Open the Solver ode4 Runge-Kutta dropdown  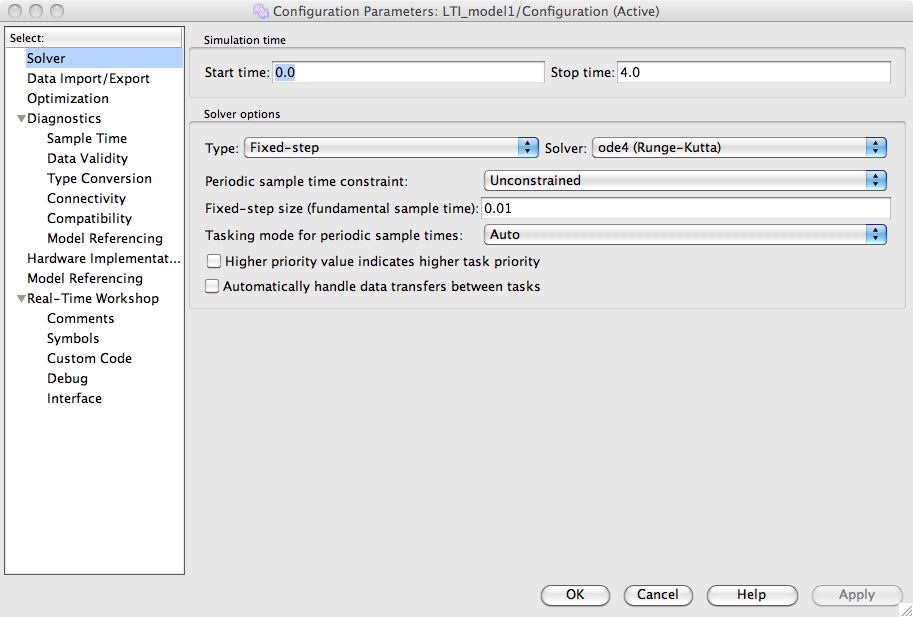(740, 148)
